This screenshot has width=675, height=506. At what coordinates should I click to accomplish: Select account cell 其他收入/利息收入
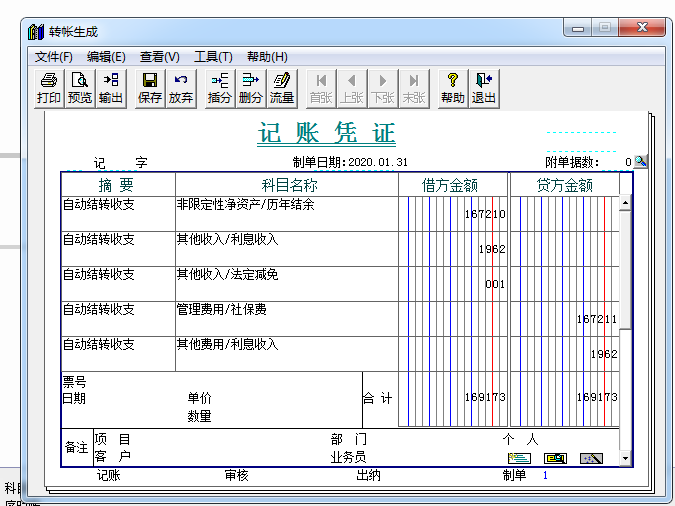coord(287,249)
